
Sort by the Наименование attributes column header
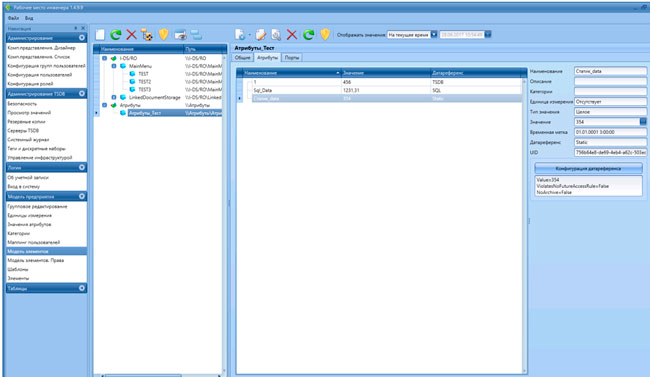(x=292, y=73)
